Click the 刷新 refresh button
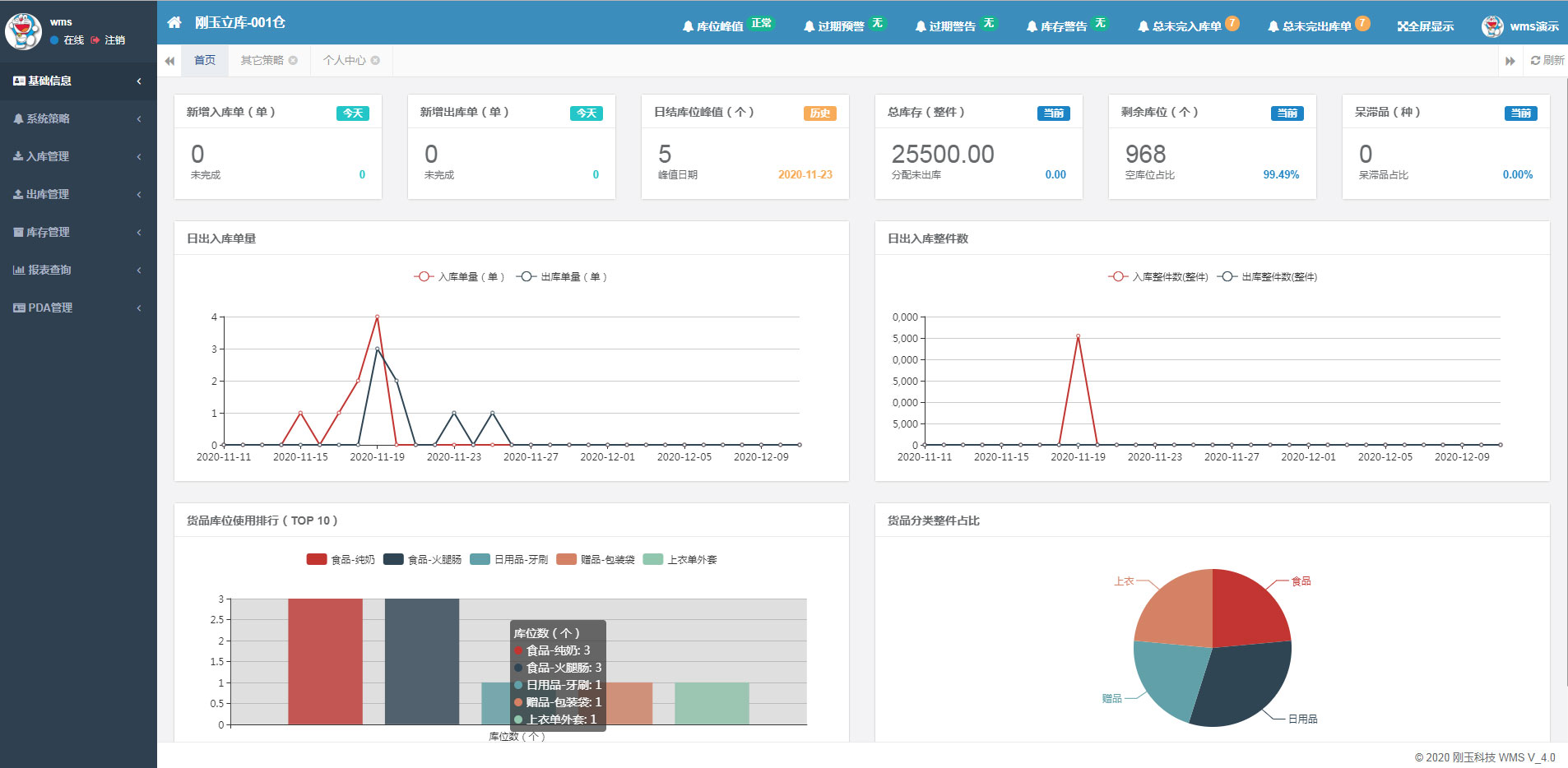Image resolution: width=1568 pixels, height=768 pixels. click(1547, 60)
